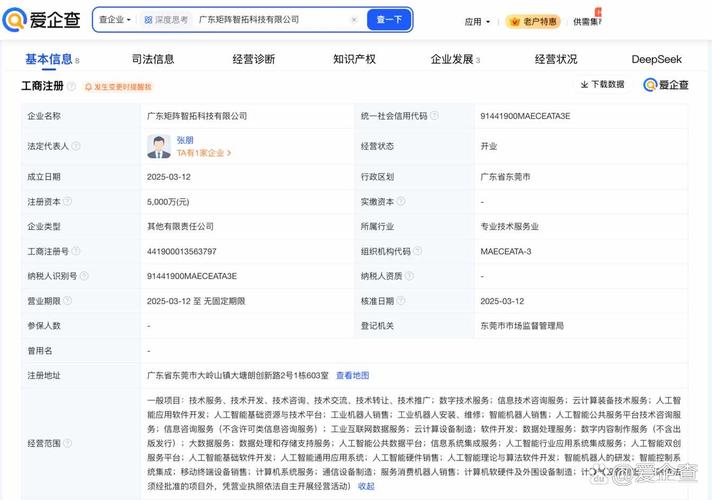Click the 开业 business status value
712x500 pixels.
(x=489, y=146)
